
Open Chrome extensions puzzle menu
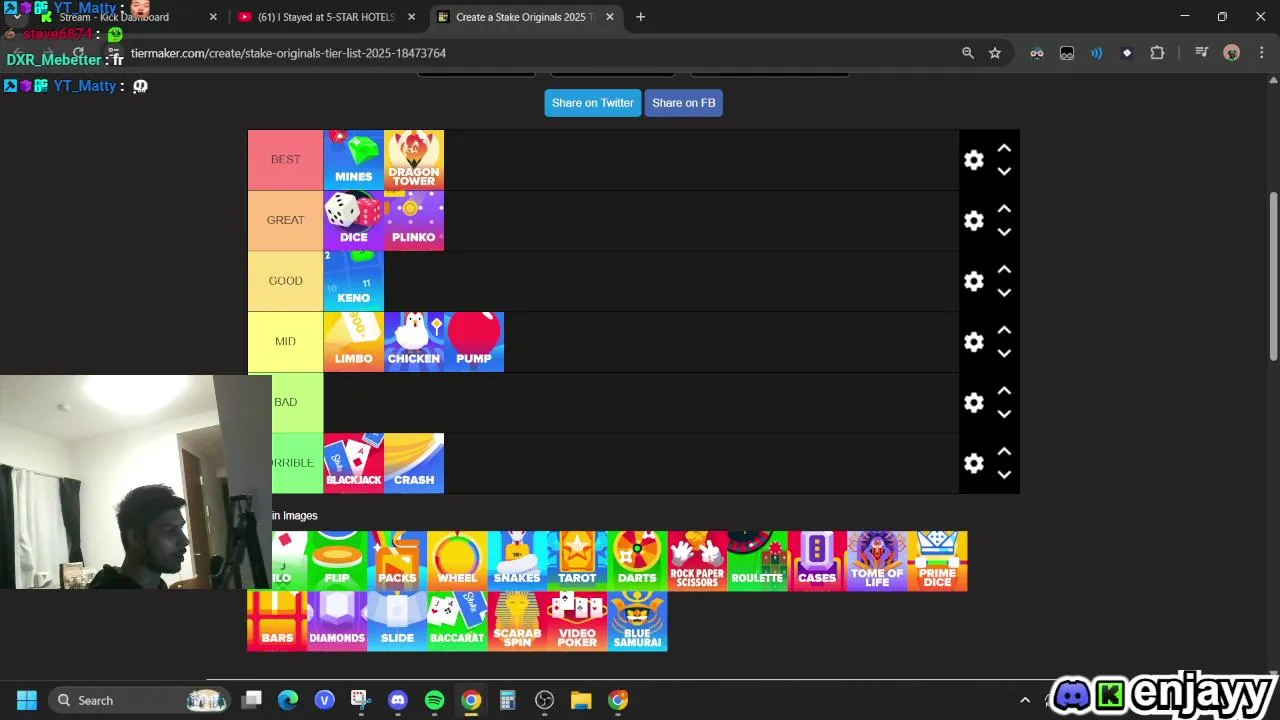click(1157, 53)
